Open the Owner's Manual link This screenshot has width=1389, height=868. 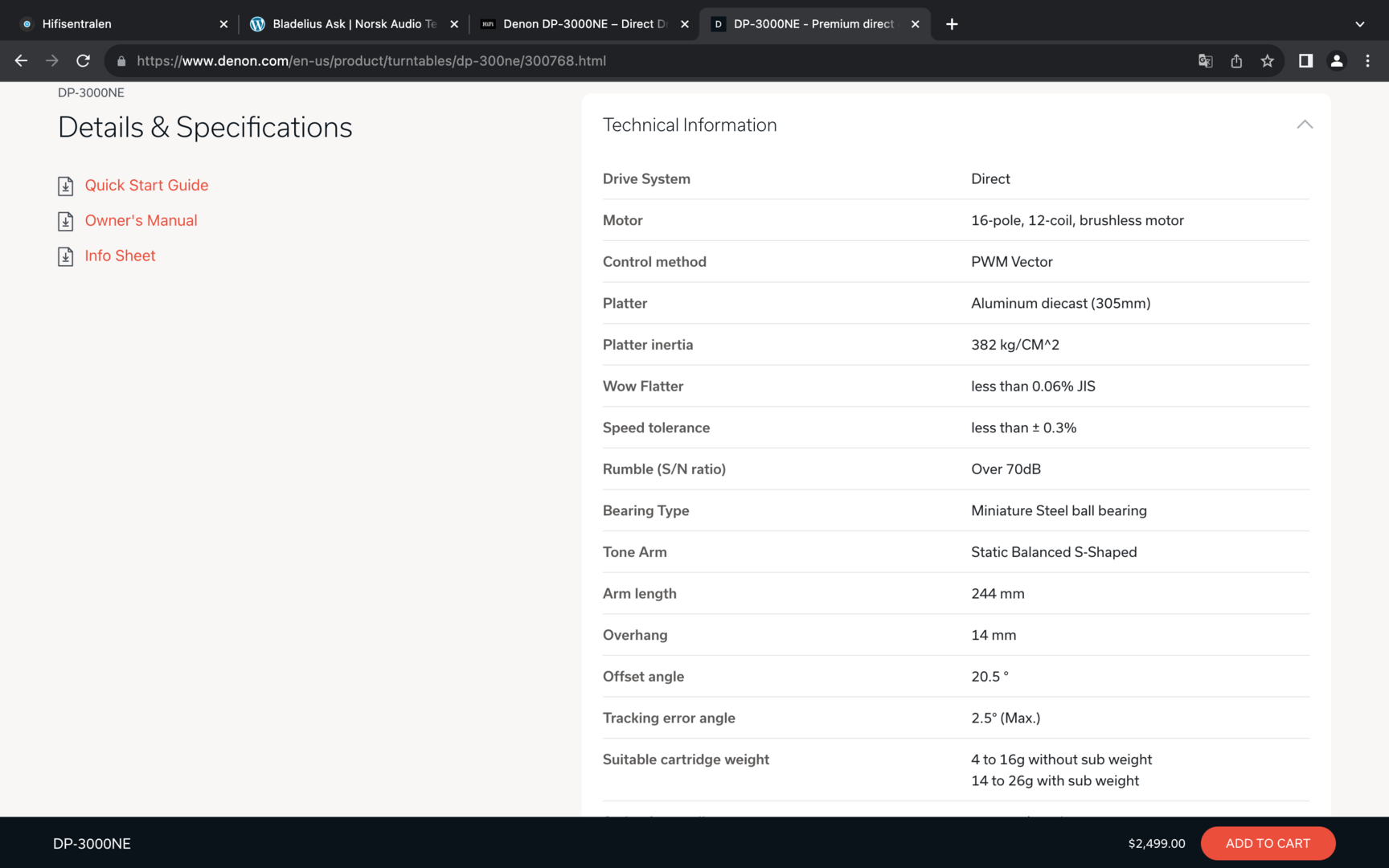tap(141, 221)
